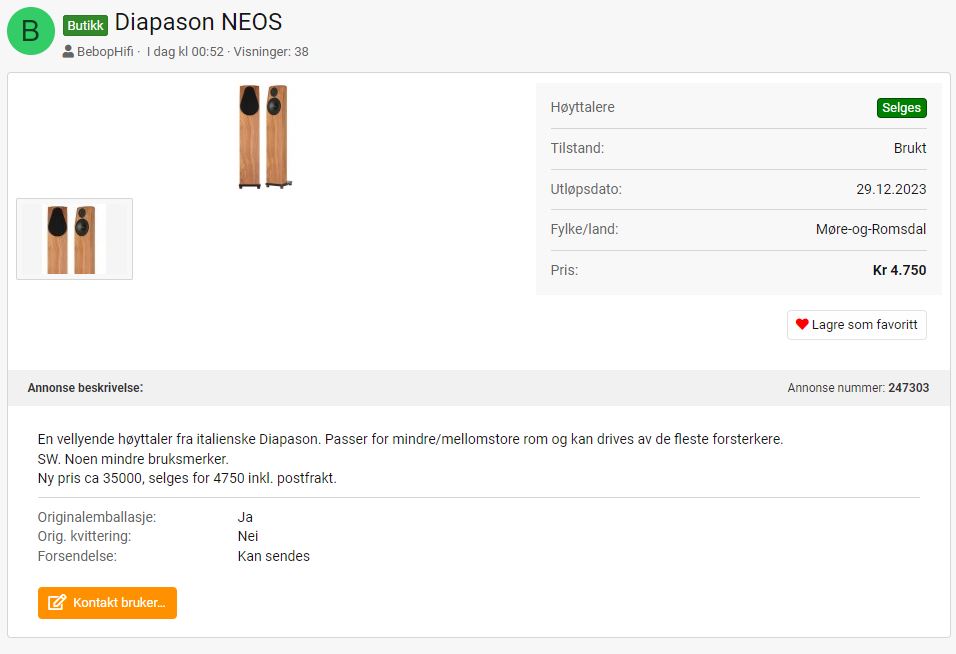Click the expiry date 29.12.2023
Screen dimensions: 956x654
[891, 189]
